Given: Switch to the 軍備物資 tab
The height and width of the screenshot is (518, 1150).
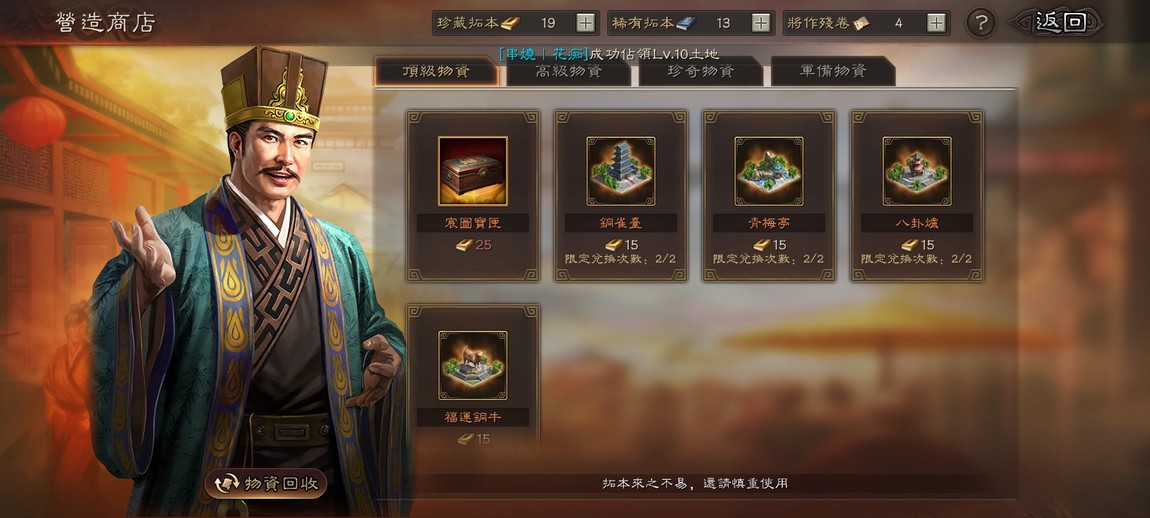Looking at the screenshot, I should coord(833,72).
